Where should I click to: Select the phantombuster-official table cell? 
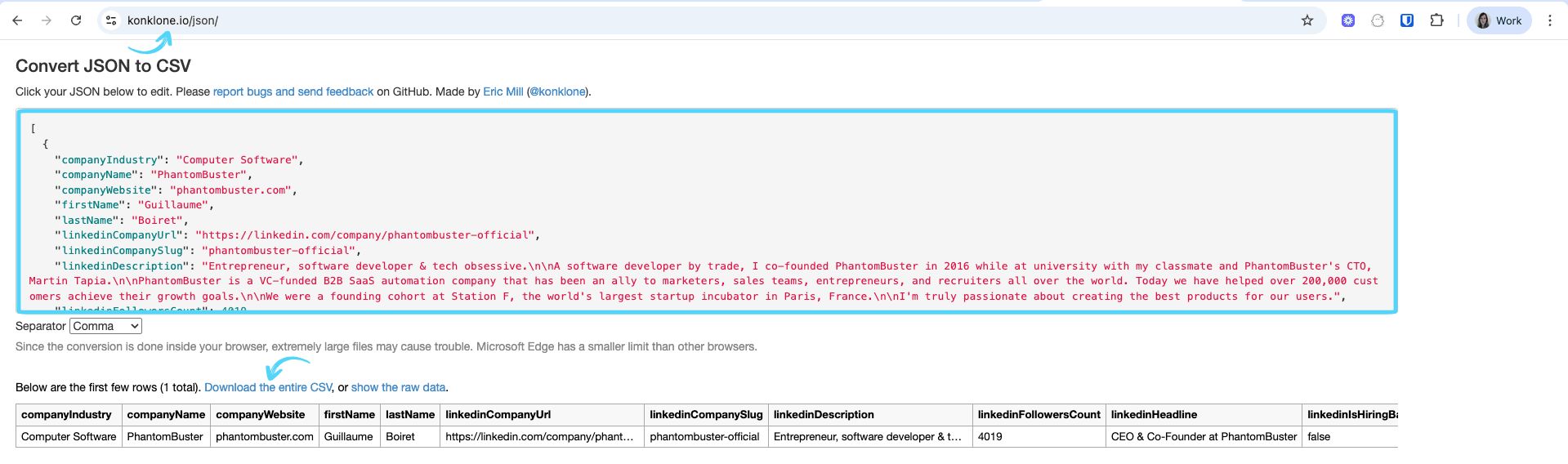tap(705, 437)
